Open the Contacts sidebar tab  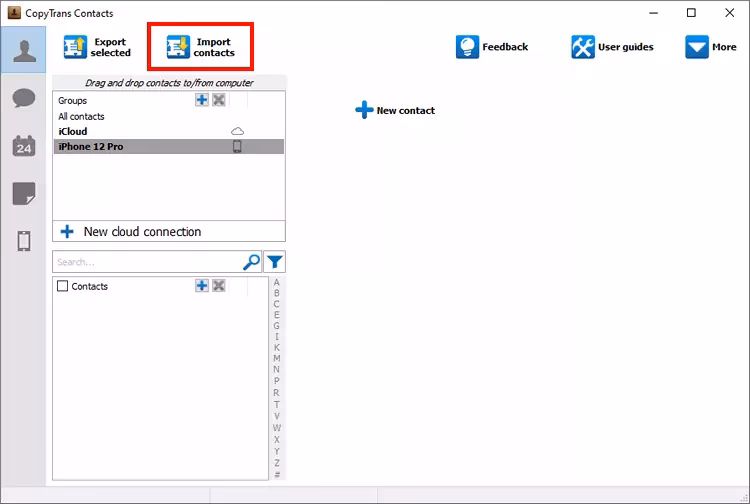(23, 51)
